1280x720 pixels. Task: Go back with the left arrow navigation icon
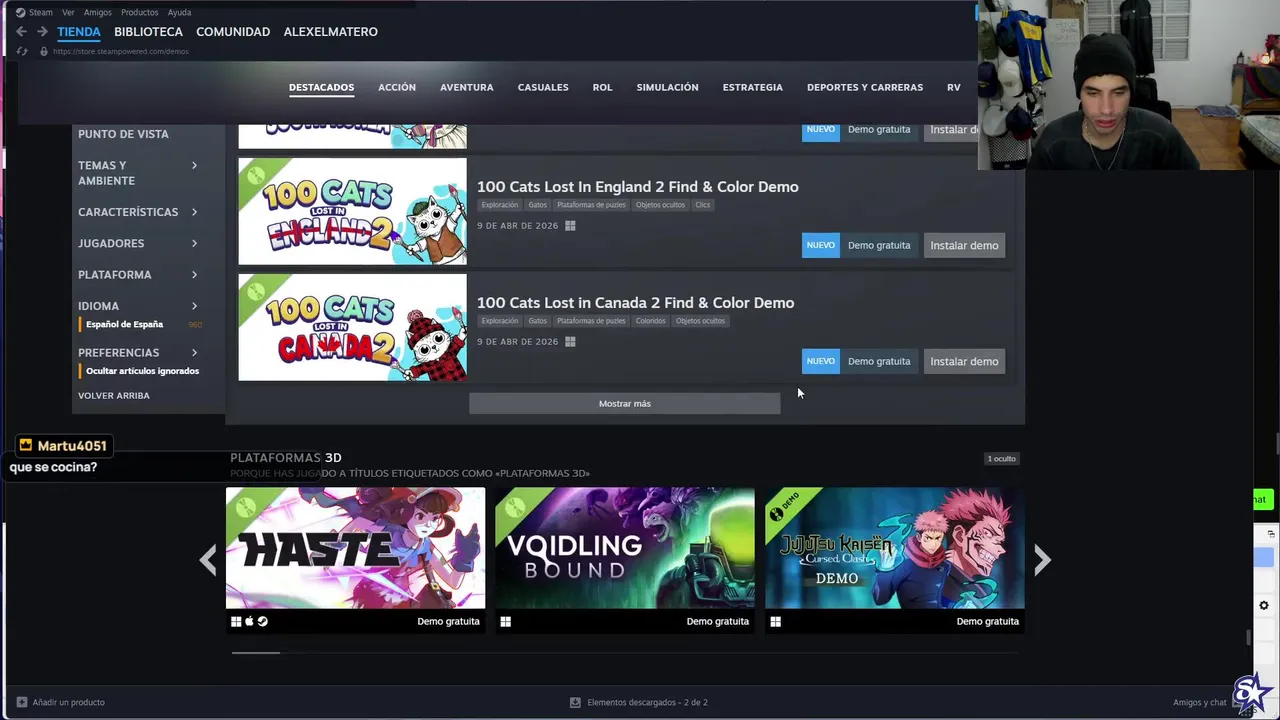coord(21,32)
